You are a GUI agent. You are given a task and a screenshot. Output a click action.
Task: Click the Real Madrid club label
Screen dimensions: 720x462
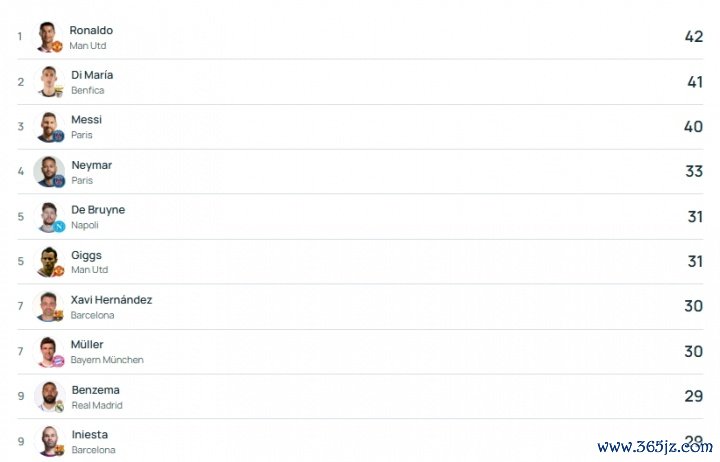pos(97,405)
